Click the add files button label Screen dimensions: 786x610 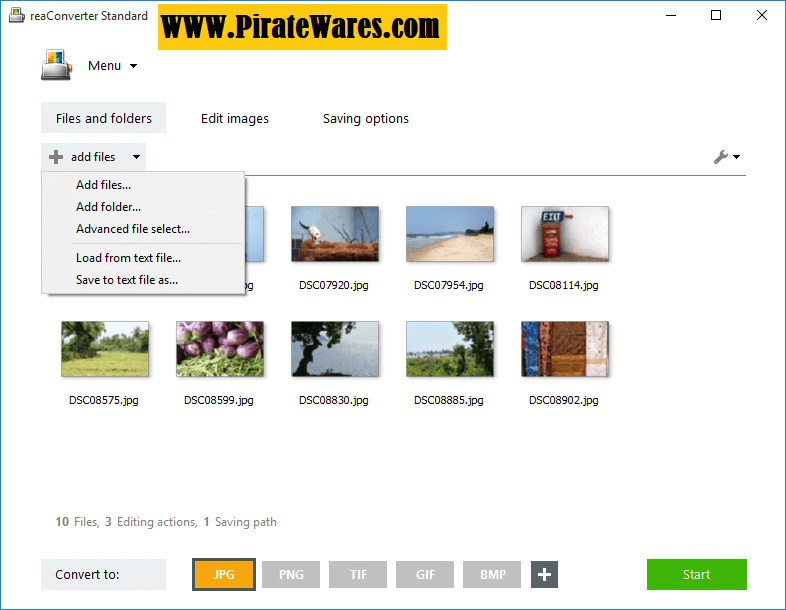tap(93, 157)
